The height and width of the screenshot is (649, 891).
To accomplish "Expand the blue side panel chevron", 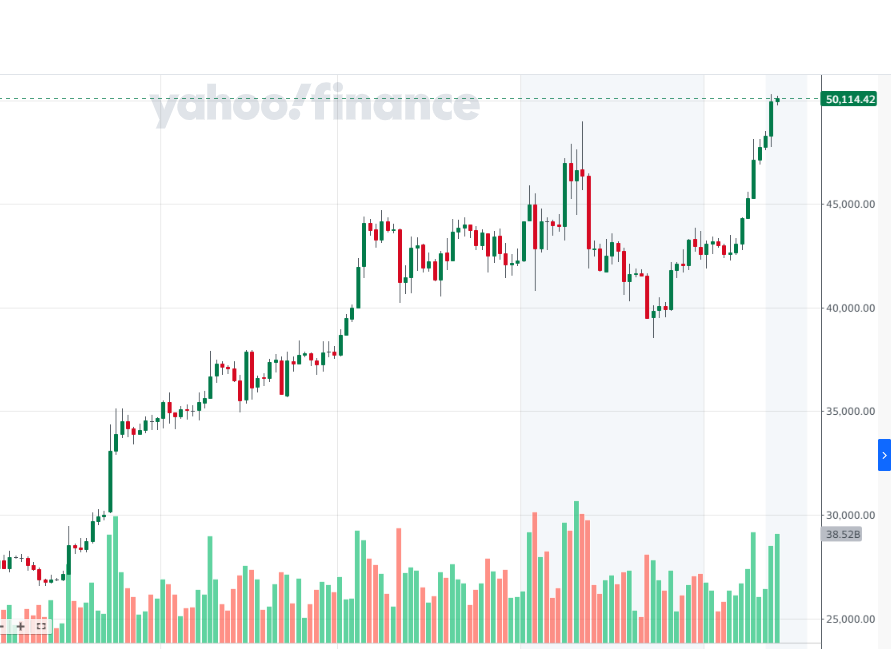I will [884, 455].
